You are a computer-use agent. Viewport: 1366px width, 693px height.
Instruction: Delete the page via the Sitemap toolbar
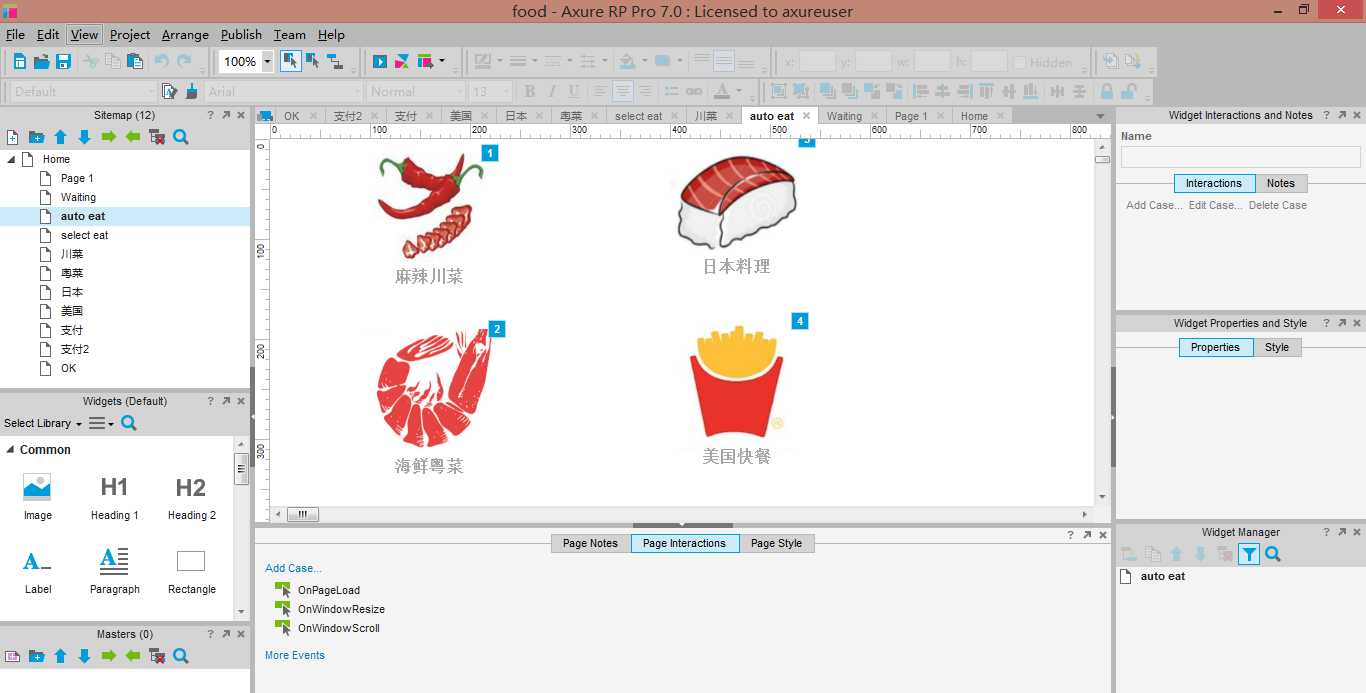(157, 137)
